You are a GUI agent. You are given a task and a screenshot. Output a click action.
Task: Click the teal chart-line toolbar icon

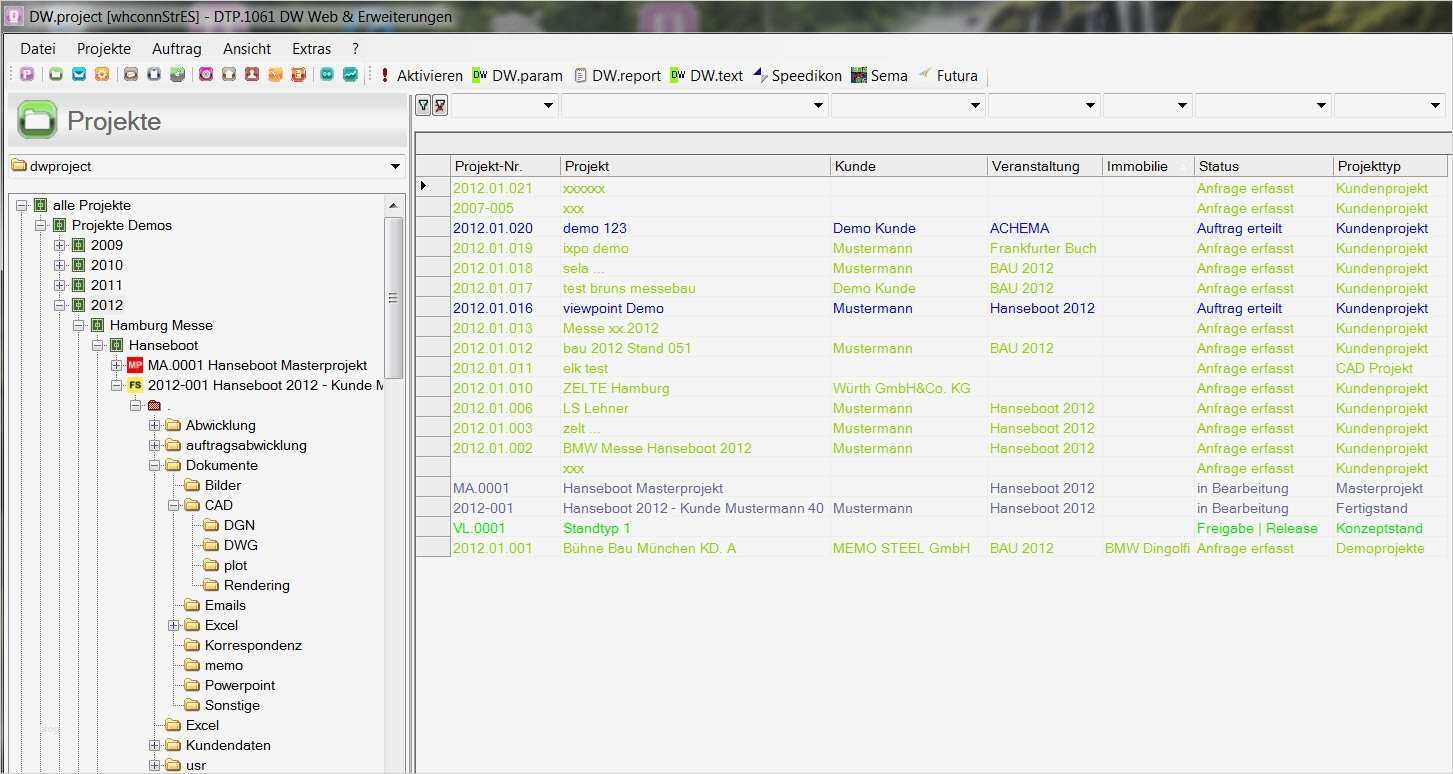pos(350,75)
